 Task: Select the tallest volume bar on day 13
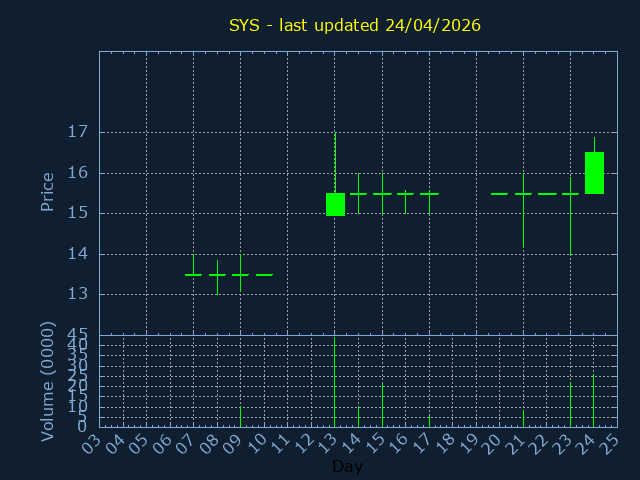click(x=335, y=382)
